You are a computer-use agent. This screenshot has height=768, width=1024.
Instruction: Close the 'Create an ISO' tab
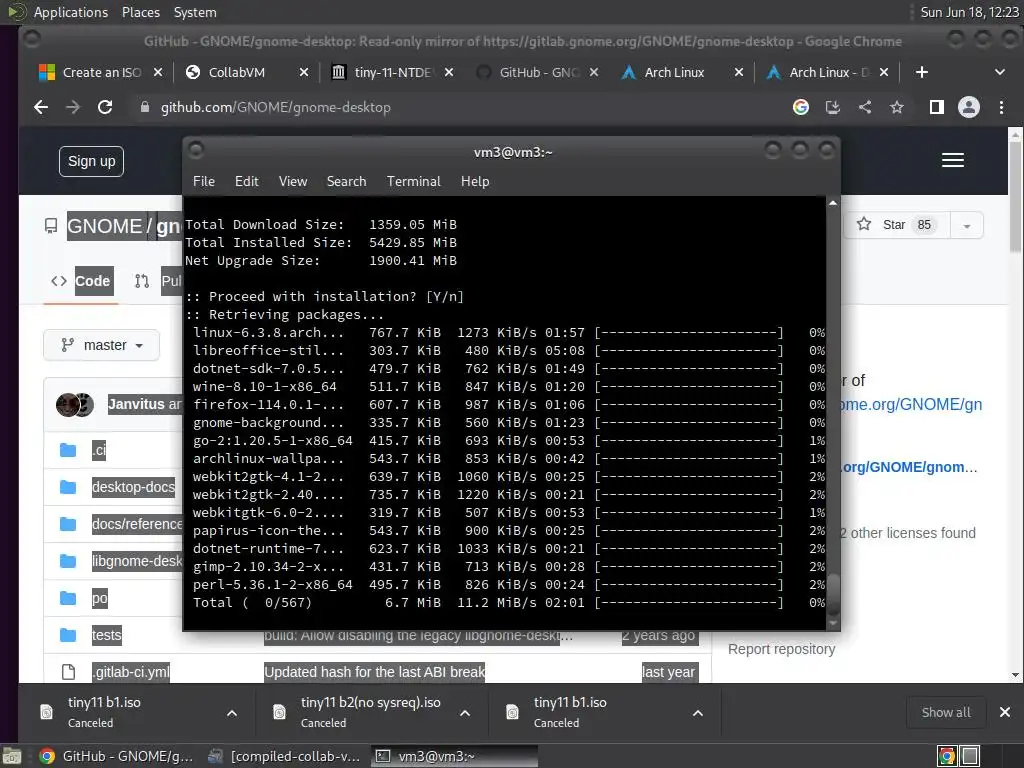(157, 72)
